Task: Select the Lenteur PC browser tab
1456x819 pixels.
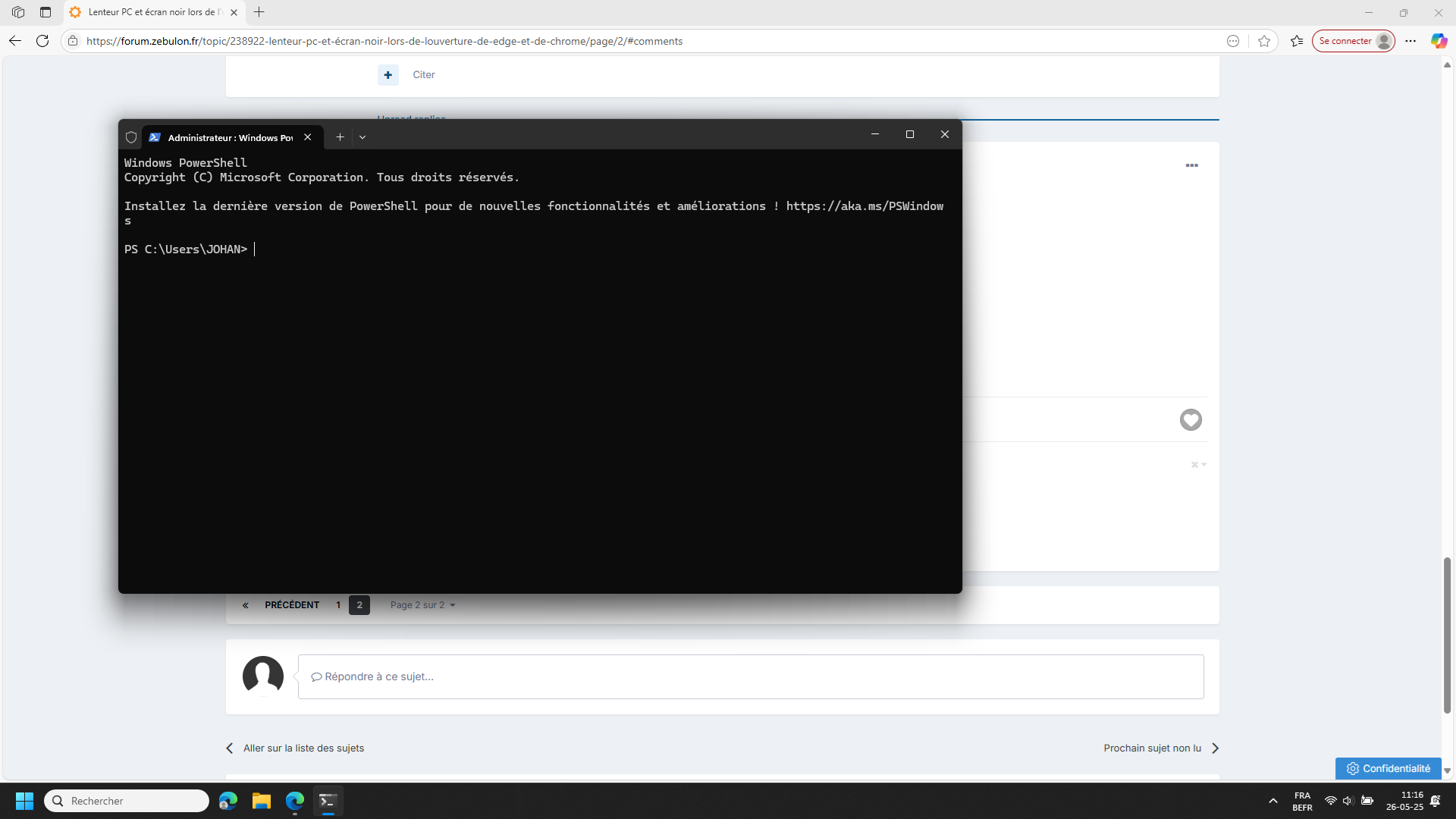Action: [152, 12]
